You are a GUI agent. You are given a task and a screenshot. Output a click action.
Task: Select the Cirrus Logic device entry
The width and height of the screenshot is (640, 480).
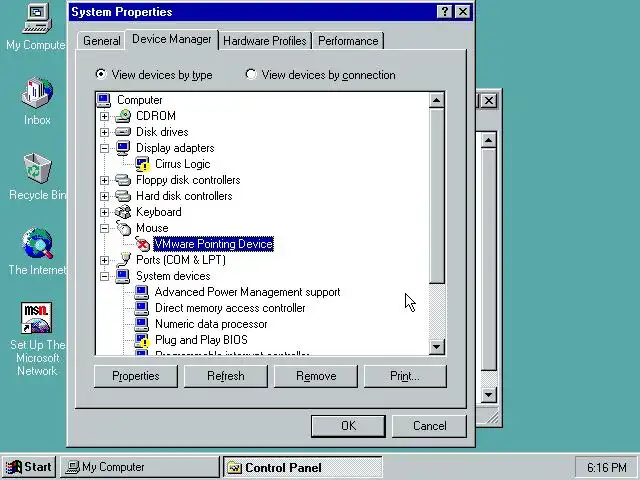pyautogui.click(x=183, y=164)
